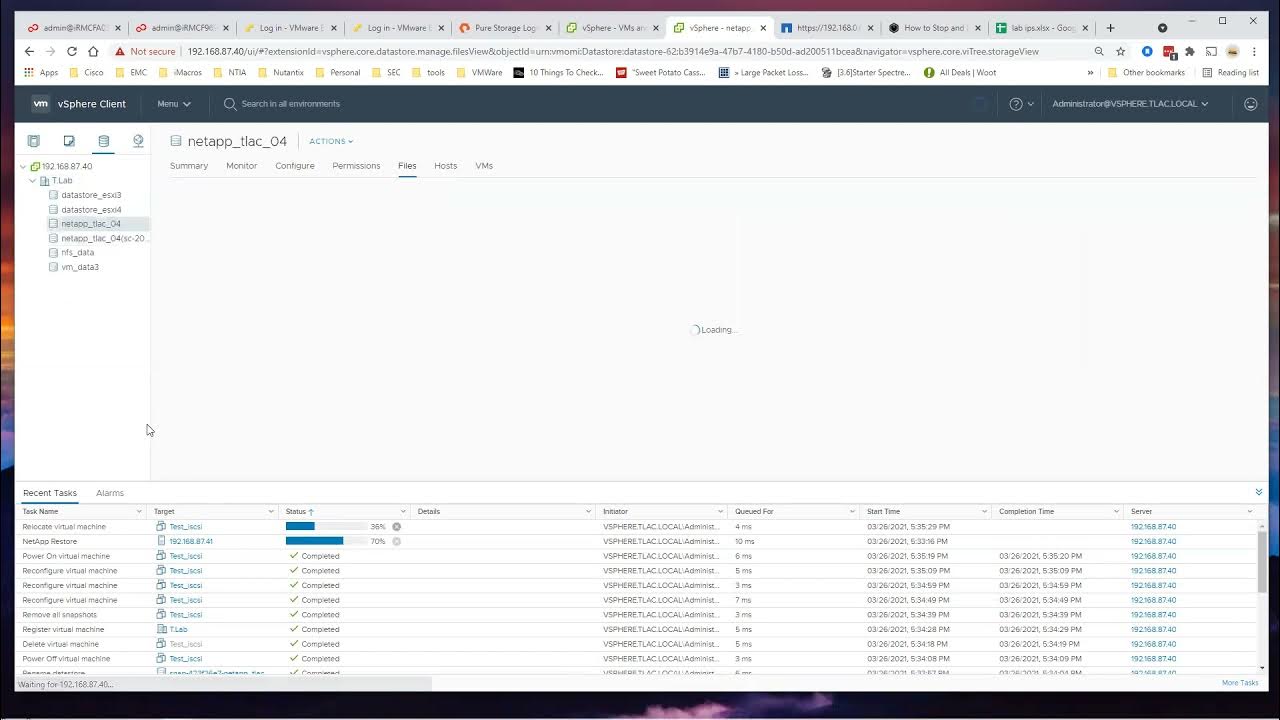
Task: Open the Other bookmarks folder
Action: coord(1147,72)
